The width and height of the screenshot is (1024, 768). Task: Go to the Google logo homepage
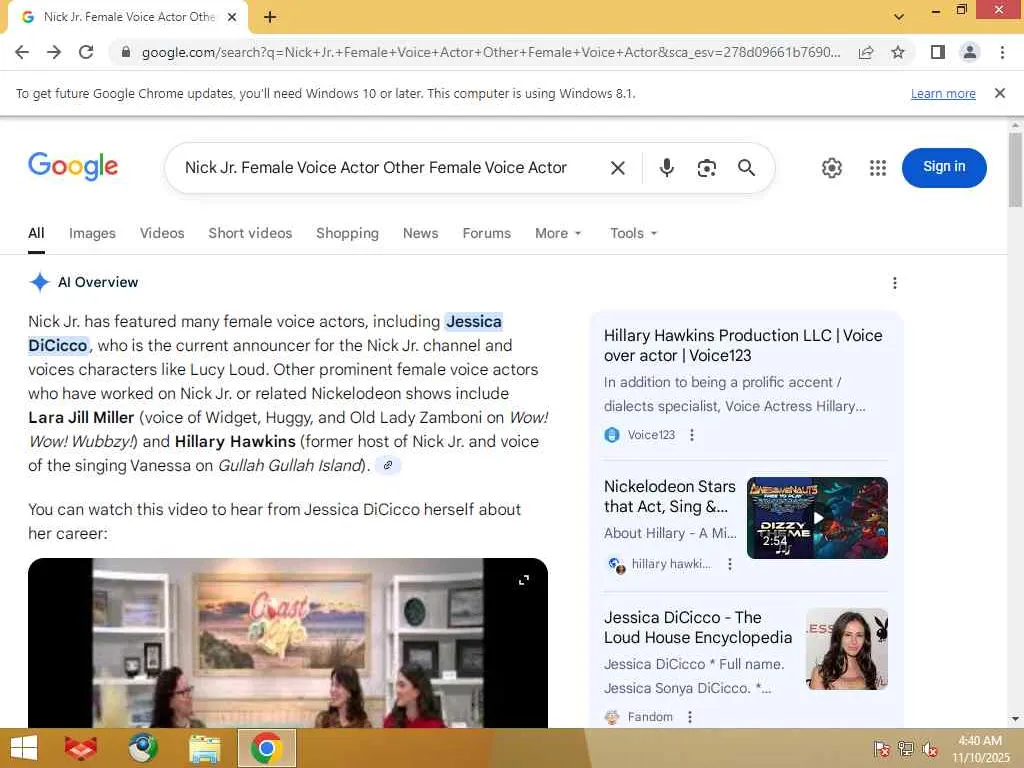click(x=73, y=167)
